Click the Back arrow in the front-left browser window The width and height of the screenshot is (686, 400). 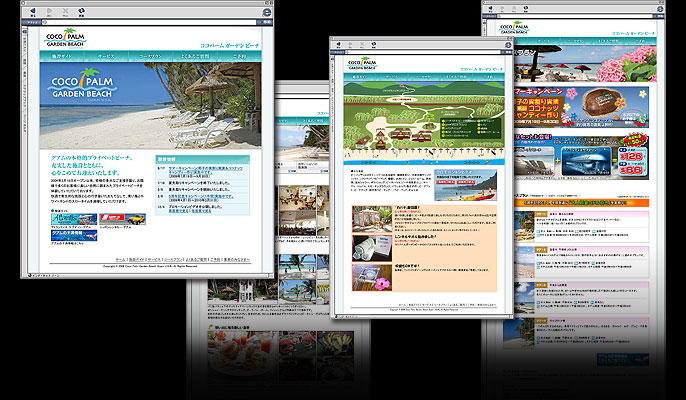coord(33,11)
